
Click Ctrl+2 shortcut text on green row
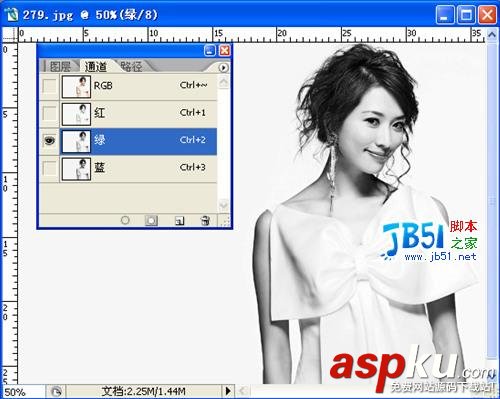tap(193, 140)
